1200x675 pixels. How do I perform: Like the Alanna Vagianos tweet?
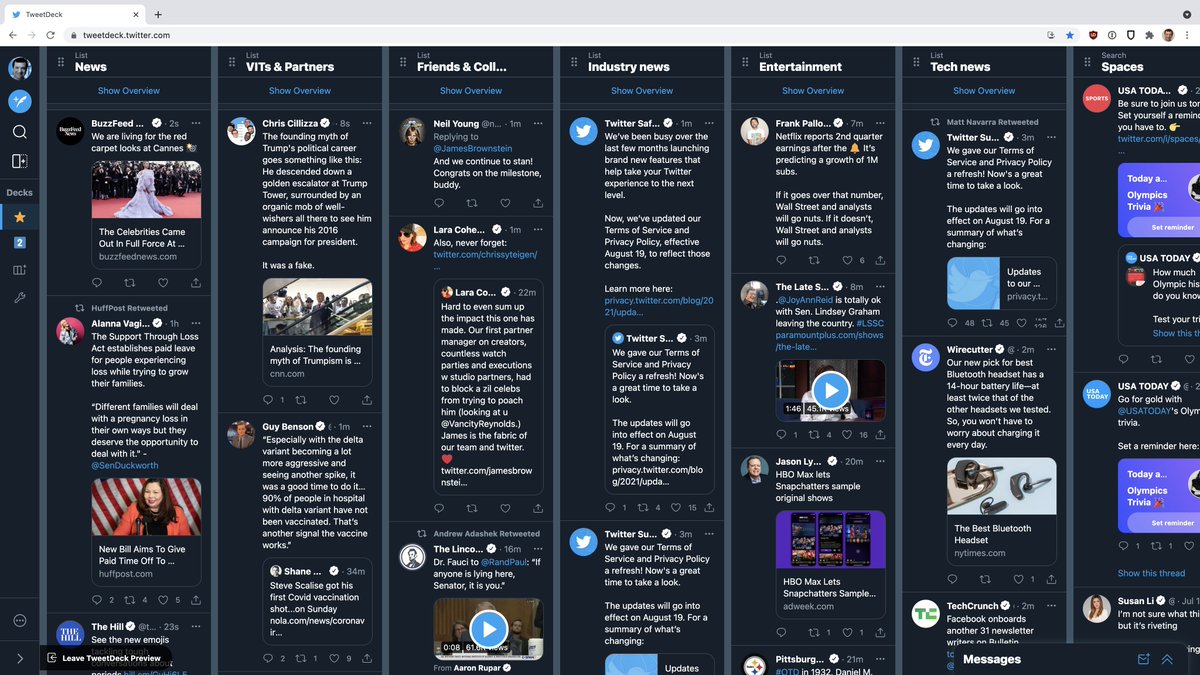click(162, 600)
